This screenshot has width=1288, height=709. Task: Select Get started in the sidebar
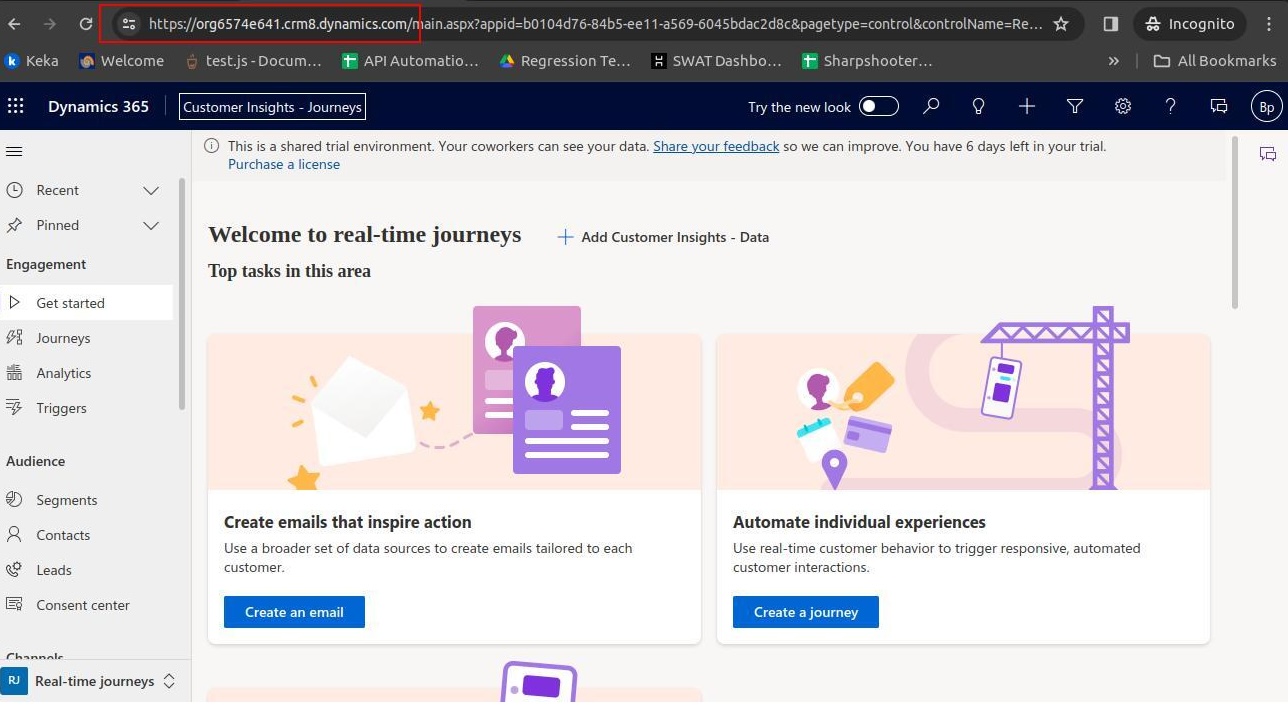point(87,303)
